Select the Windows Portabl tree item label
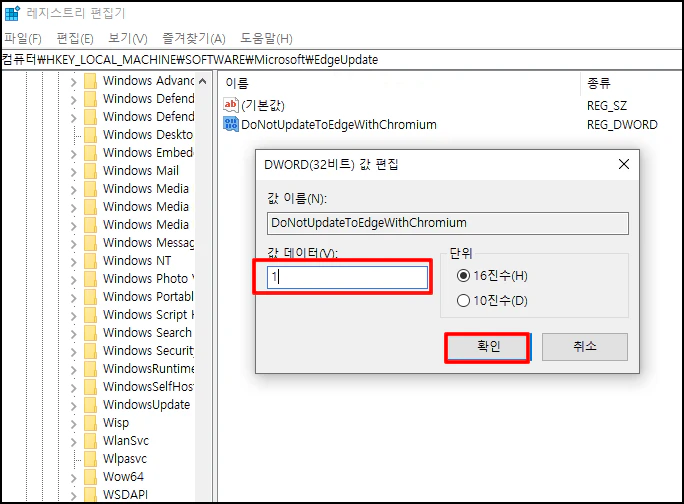This screenshot has width=684, height=504. point(148,297)
